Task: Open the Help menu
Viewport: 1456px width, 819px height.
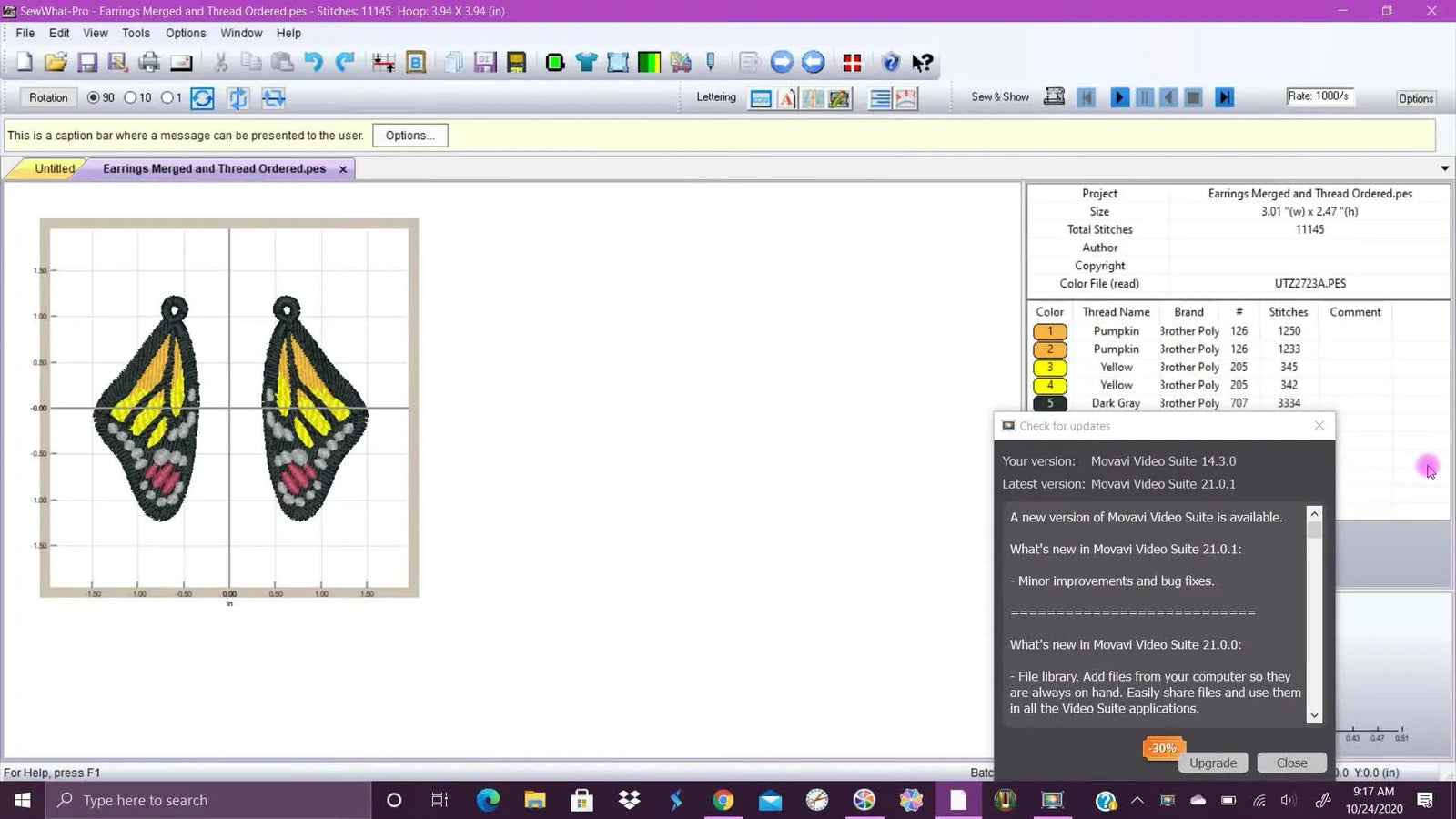Action: pos(288,33)
